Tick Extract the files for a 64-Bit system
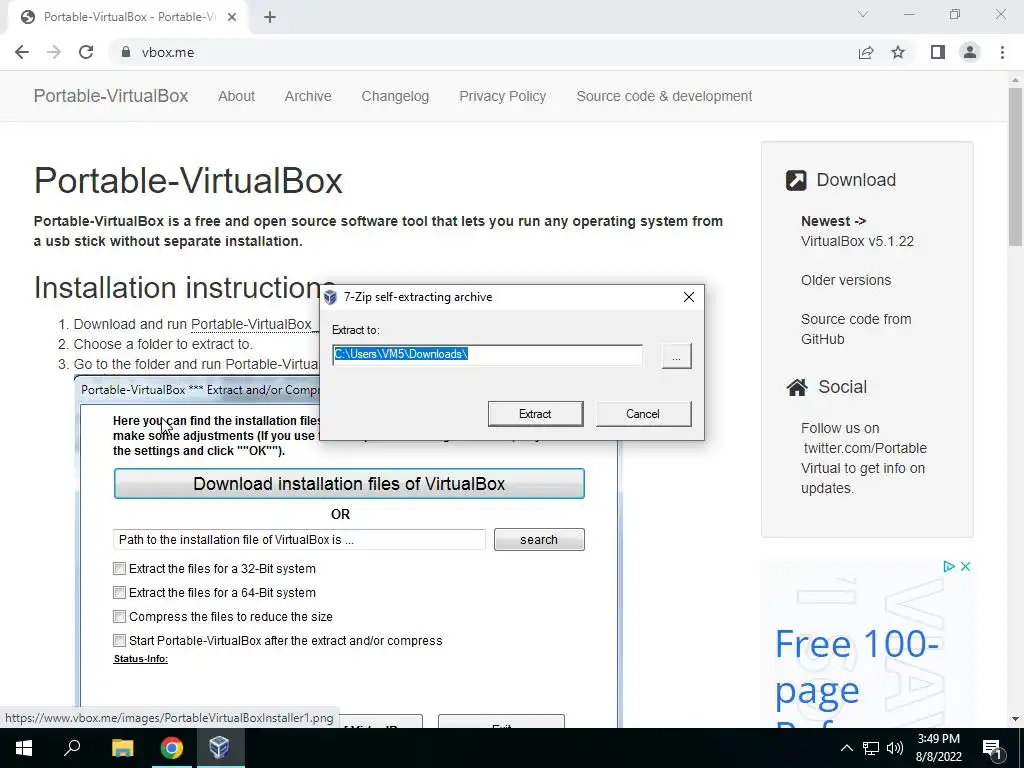Image resolution: width=1024 pixels, height=768 pixels. point(120,593)
